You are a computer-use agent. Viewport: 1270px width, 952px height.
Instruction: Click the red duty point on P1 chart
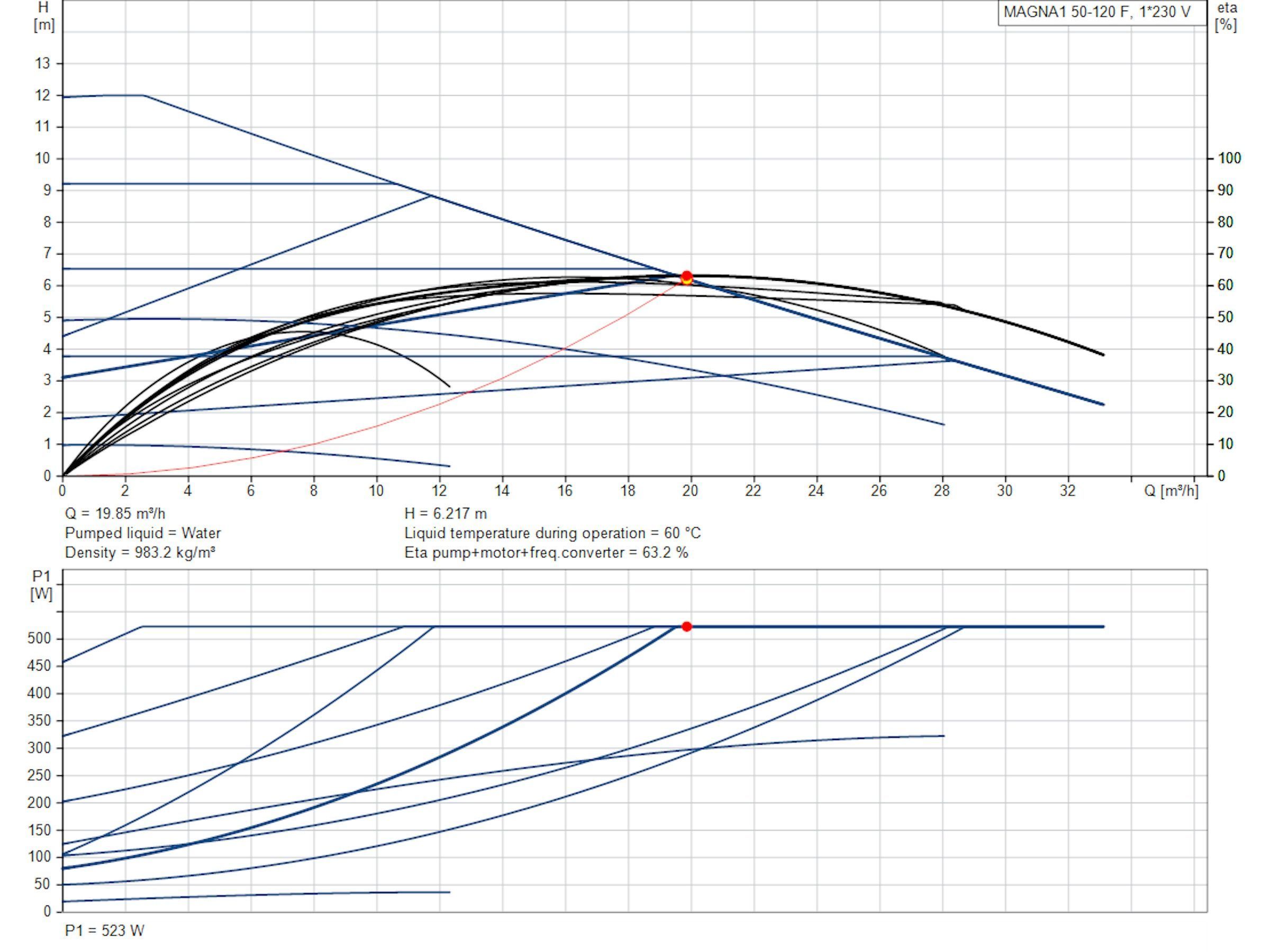pos(687,626)
